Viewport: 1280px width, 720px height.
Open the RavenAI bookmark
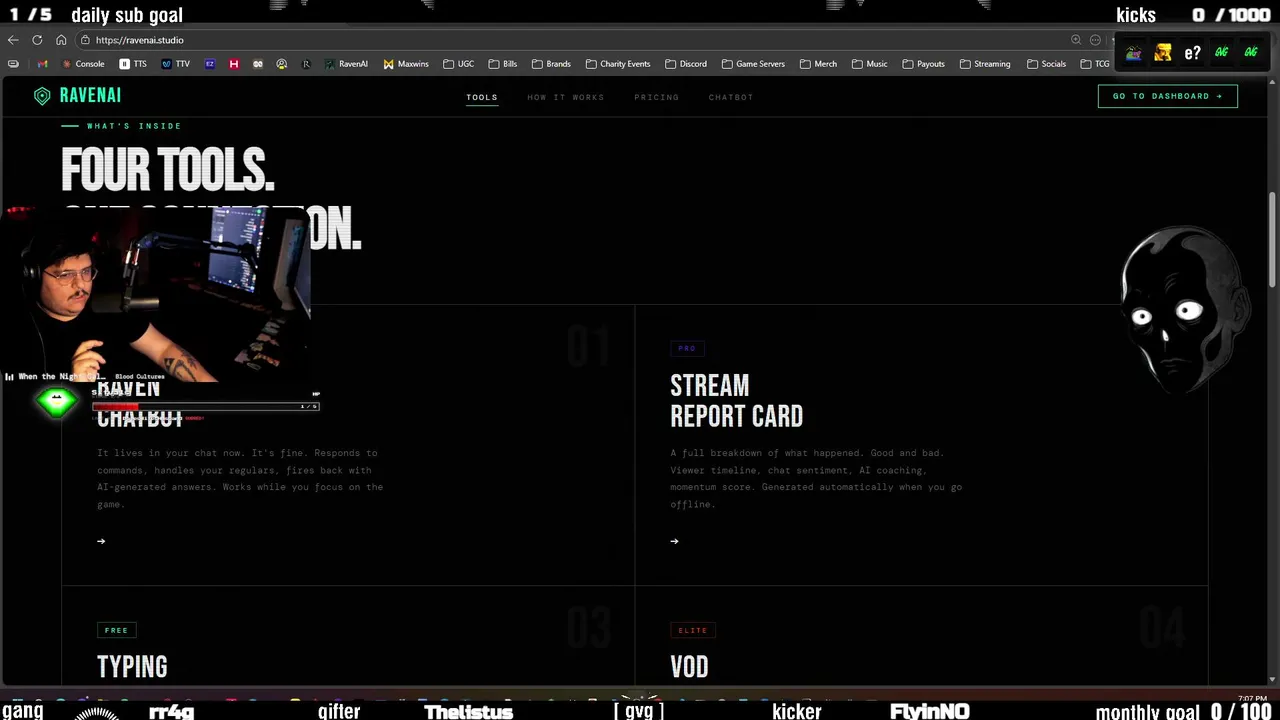(x=346, y=64)
